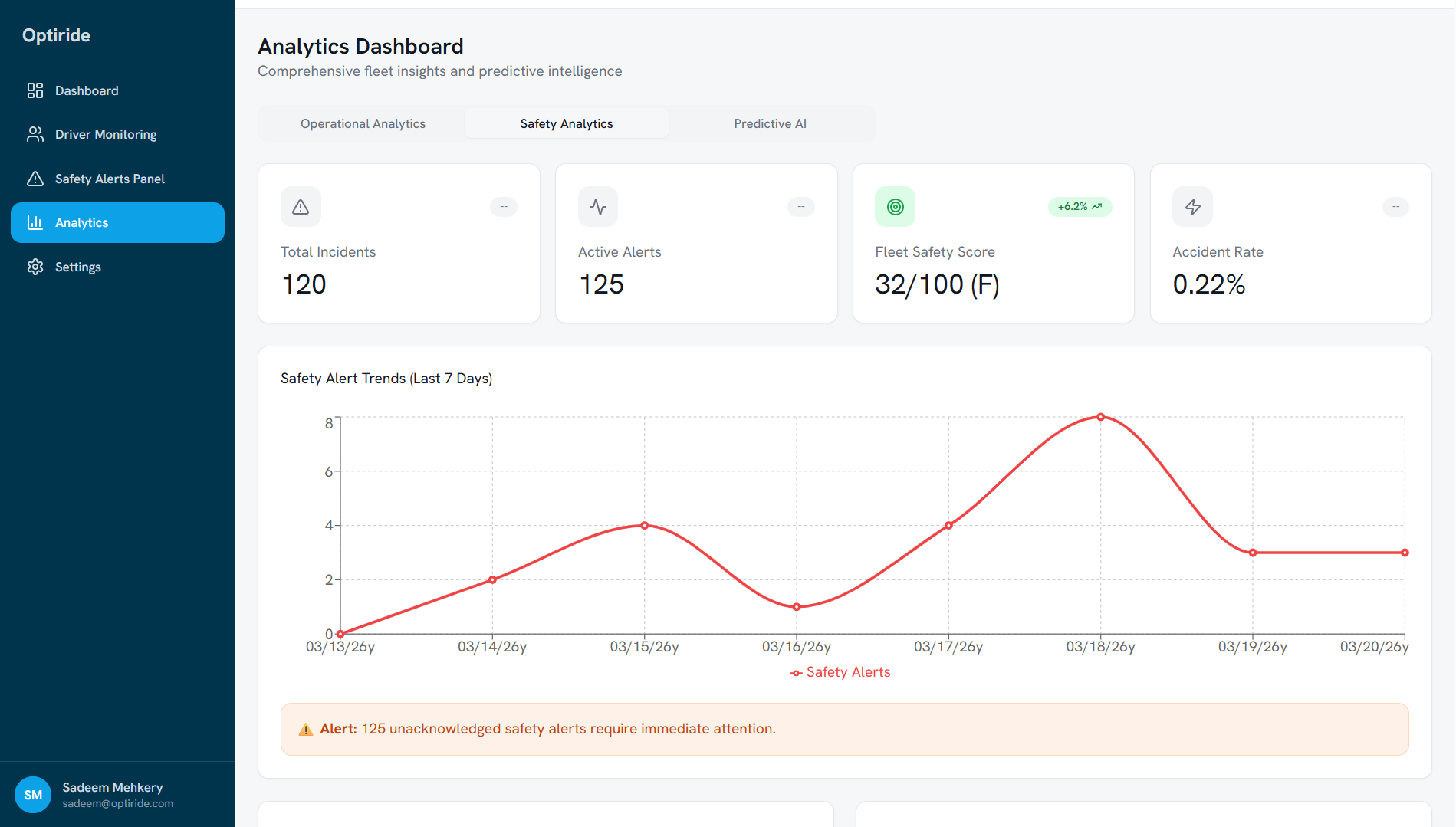Open the Safety Alerts Panel
Image resolution: width=1456 pixels, height=827 pixels.
[x=117, y=179]
